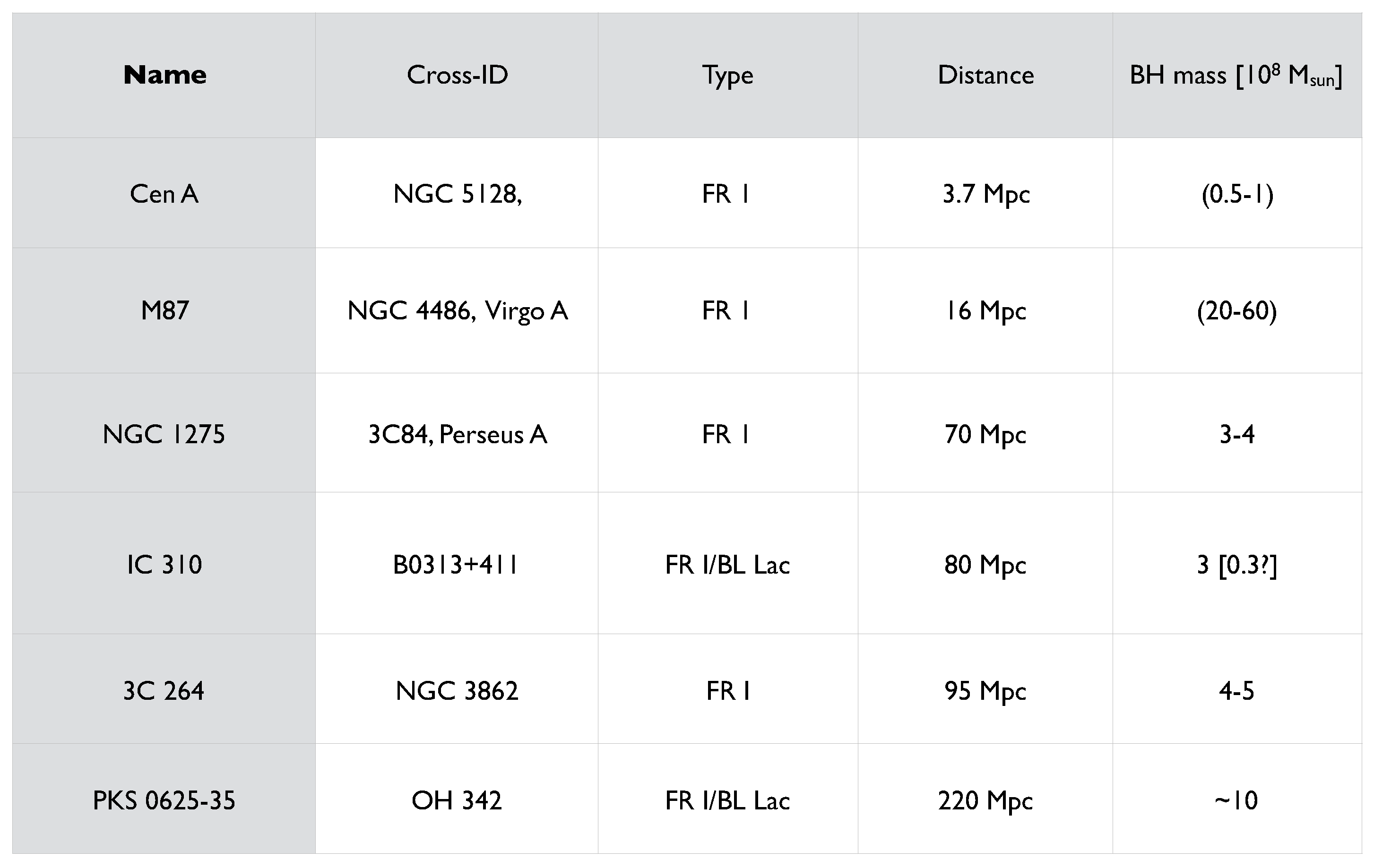Click the NGC 1275 name cell
Image resolution: width=1374 pixels, height=868 pixels.
click(x=164, y=435)
